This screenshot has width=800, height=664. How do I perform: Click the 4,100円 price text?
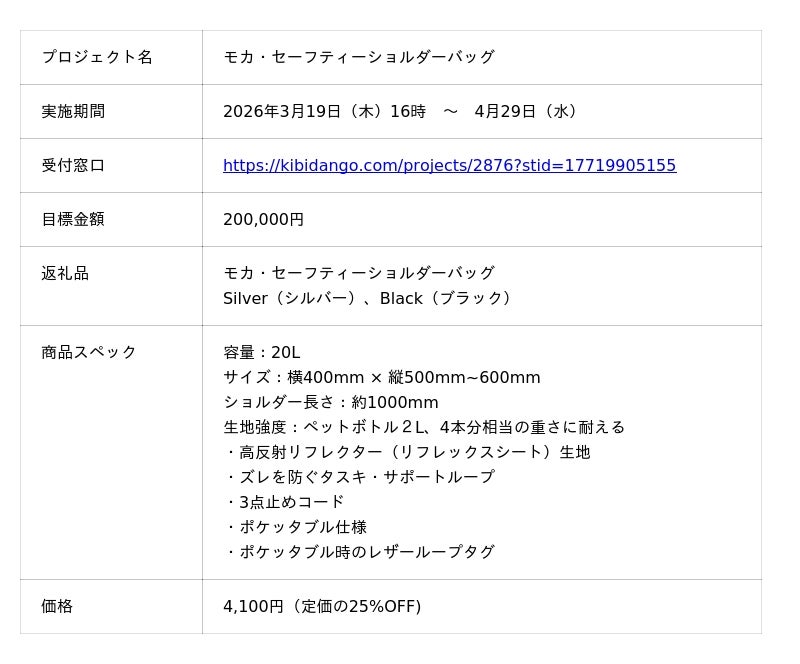322,606
